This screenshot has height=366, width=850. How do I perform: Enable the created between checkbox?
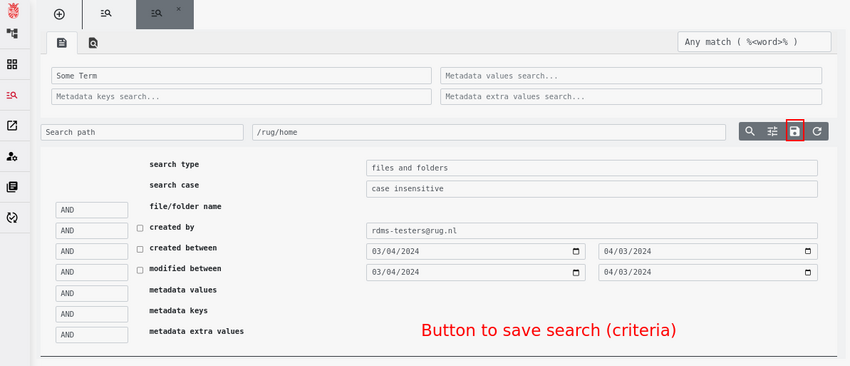(x=140, y=249)
